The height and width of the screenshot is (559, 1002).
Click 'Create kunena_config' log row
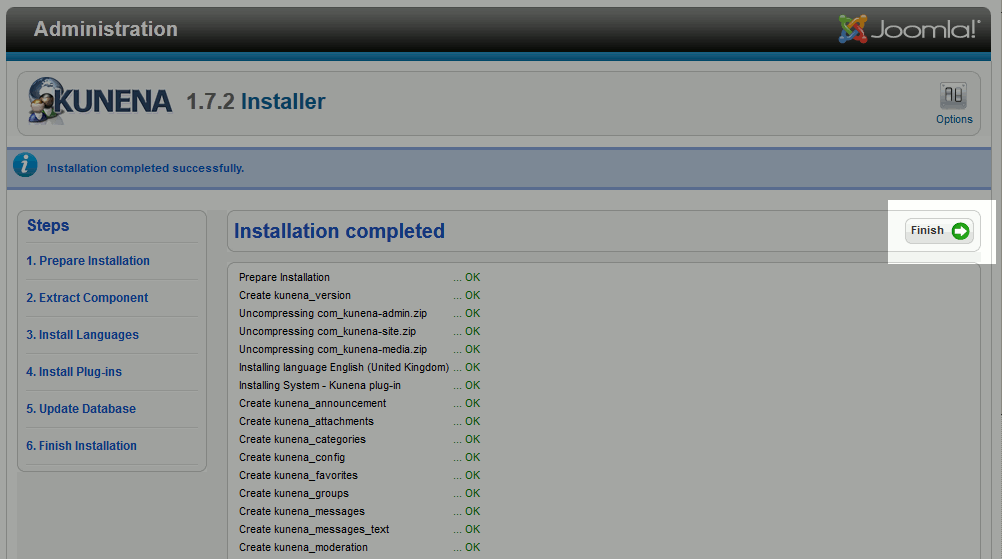359,457
